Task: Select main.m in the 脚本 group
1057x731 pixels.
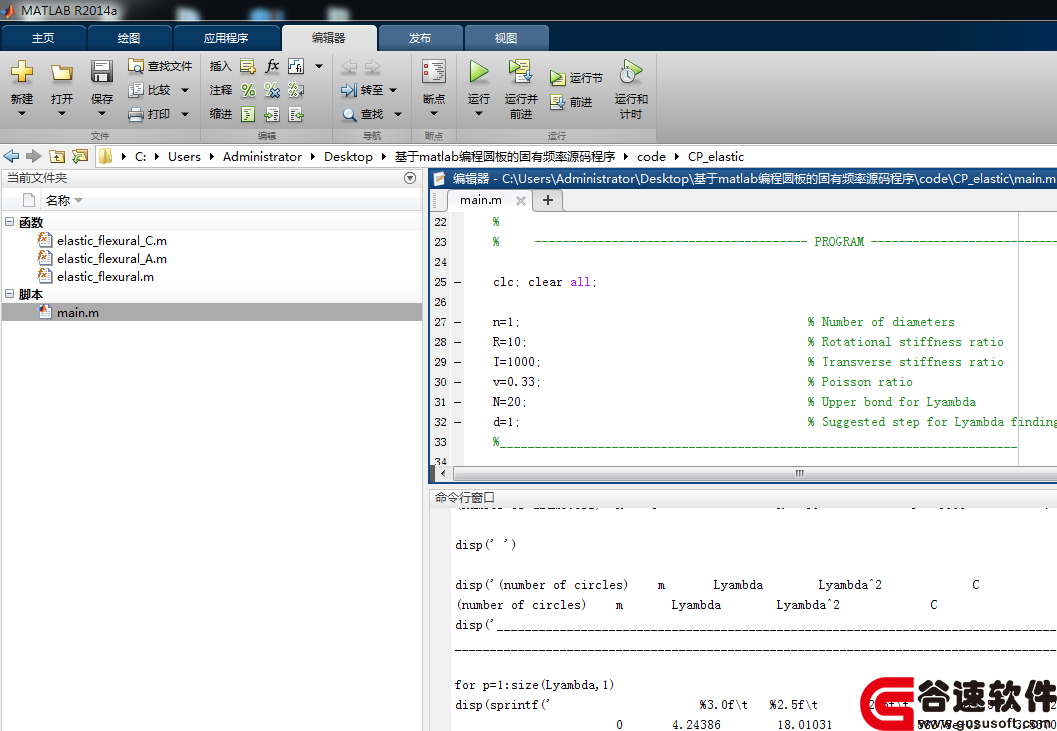Action: pyautogui.click(x=212, y=312)
